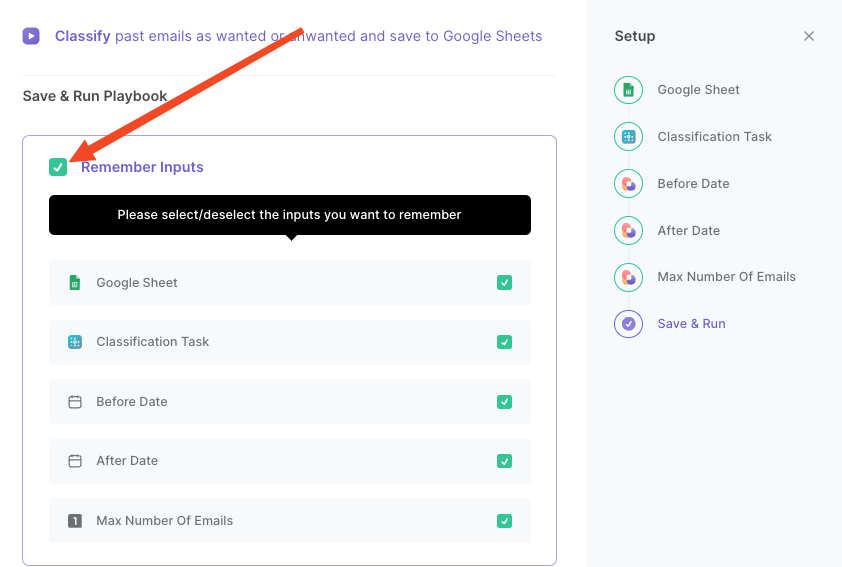Click the Classification Task icon in inputs list

pos(75,342)
